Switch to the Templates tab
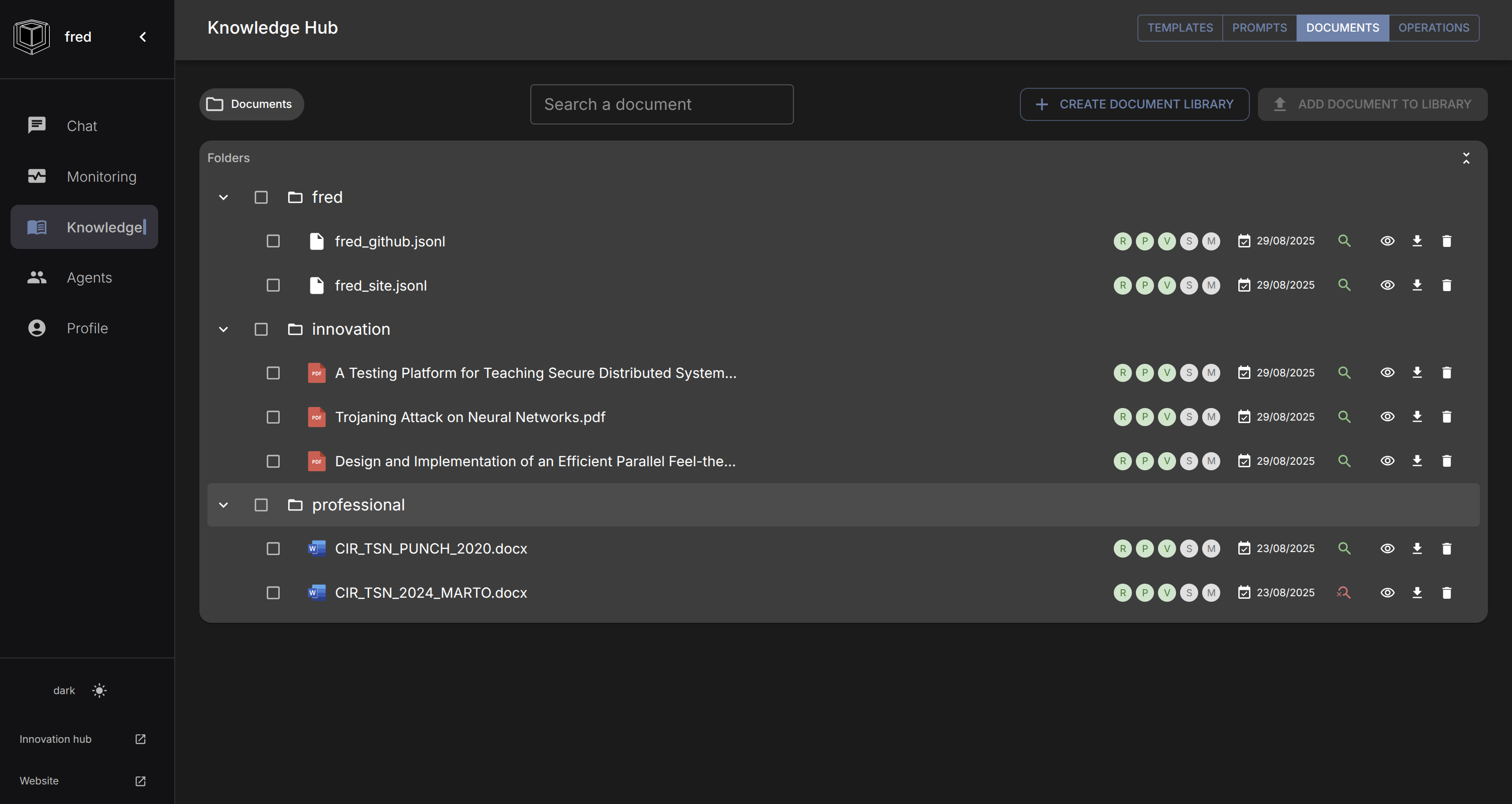Viewport: 1512px width, 804px height. [1180, 28]
